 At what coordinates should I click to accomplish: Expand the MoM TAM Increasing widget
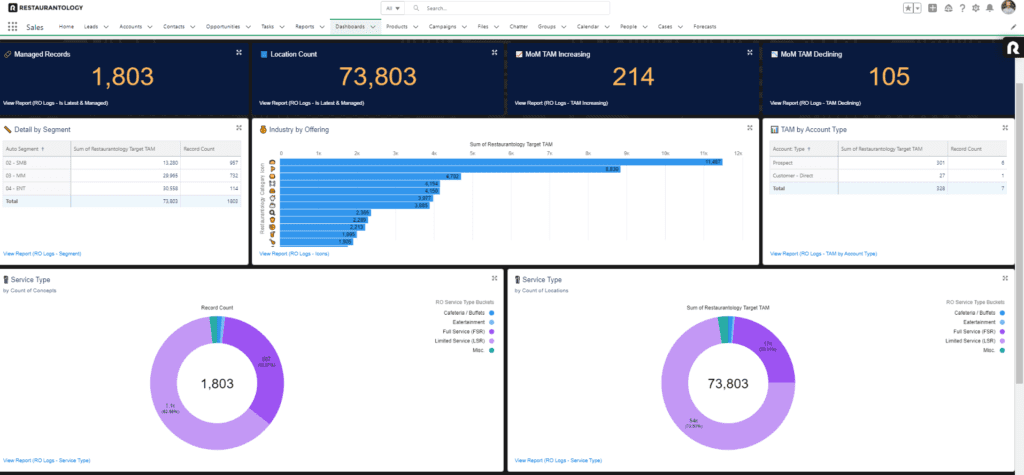[x=750, y=52]
